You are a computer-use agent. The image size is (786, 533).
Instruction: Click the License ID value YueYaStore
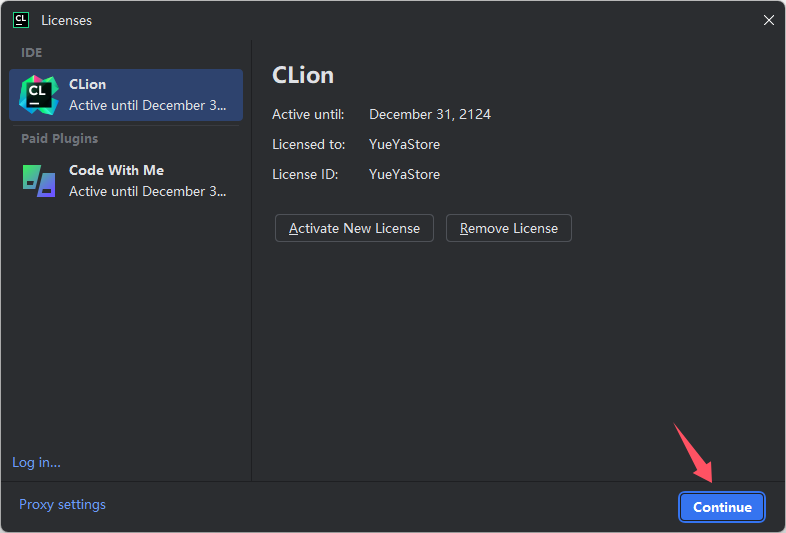coord(404,174)
